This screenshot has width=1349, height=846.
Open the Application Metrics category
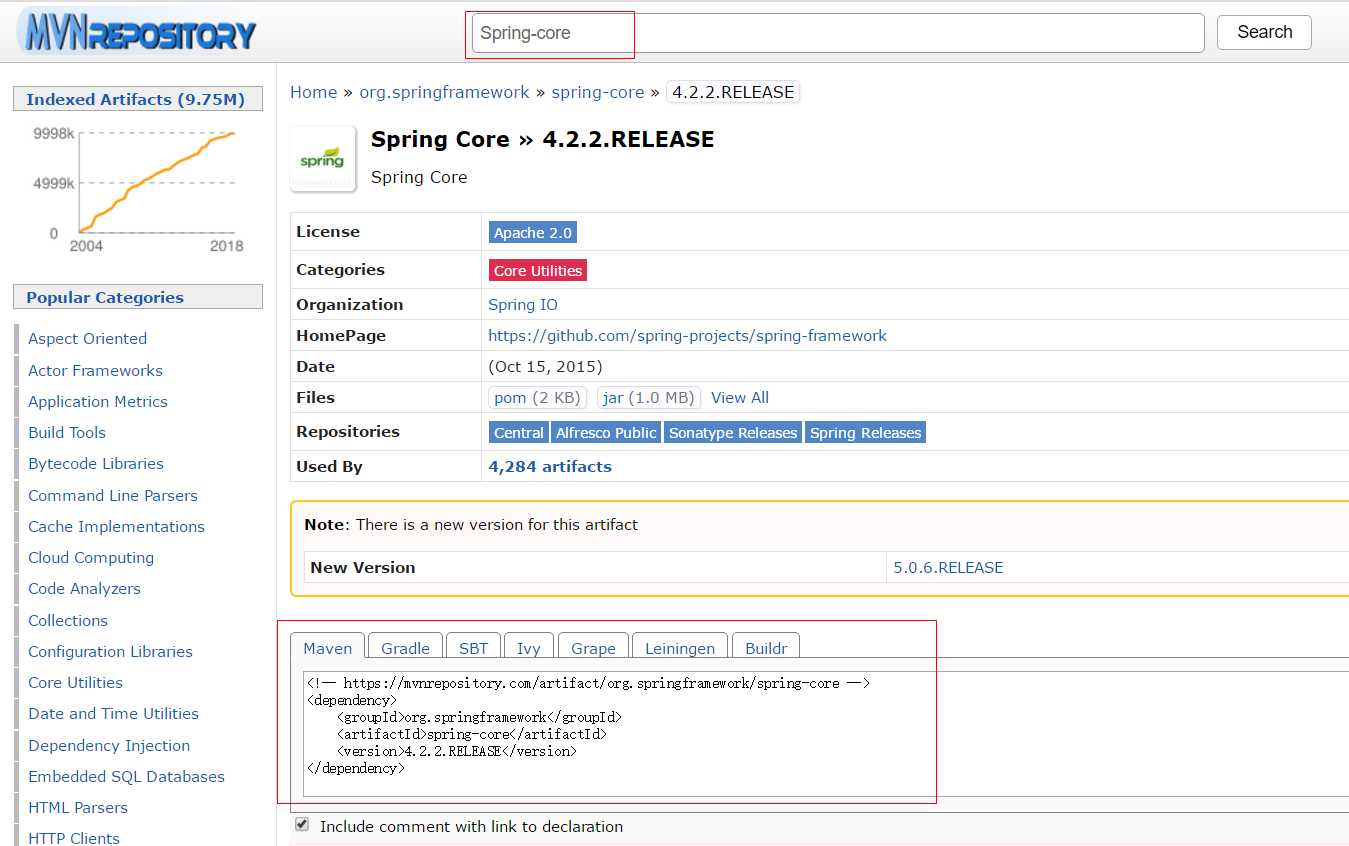coord(98,402)
